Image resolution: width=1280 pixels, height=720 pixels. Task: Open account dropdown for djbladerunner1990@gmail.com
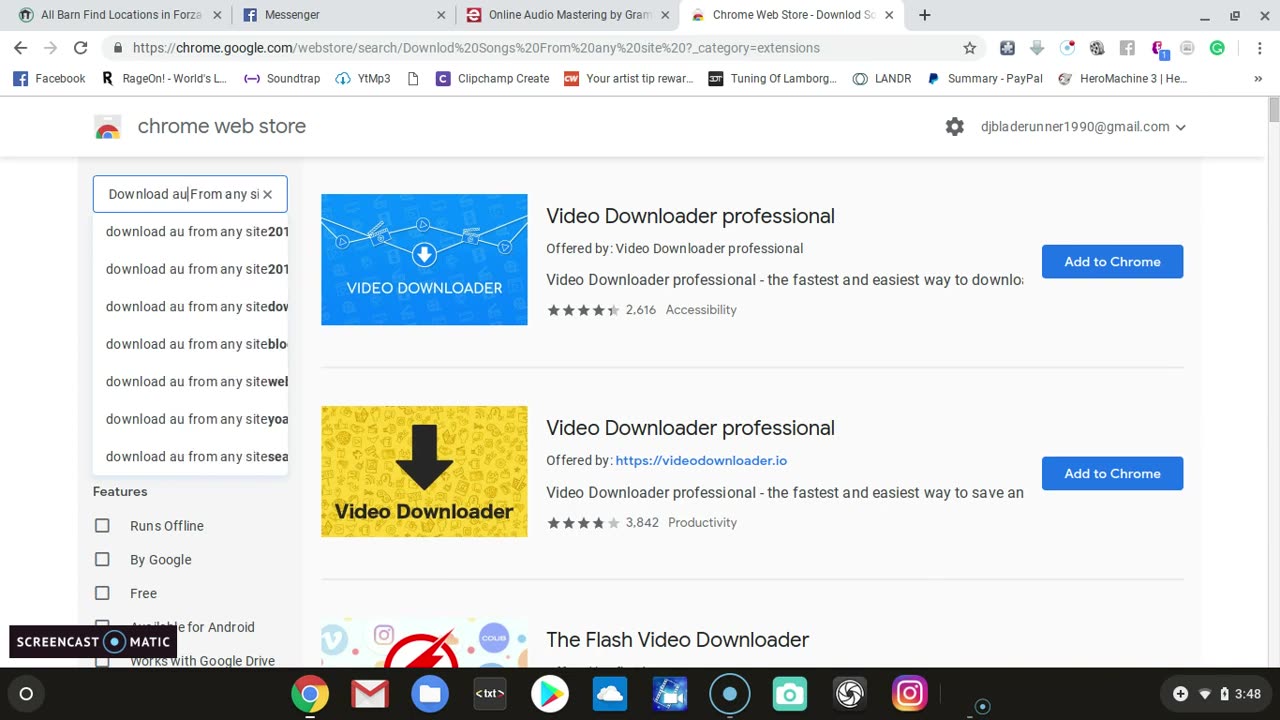click(x=1083, y=127)
